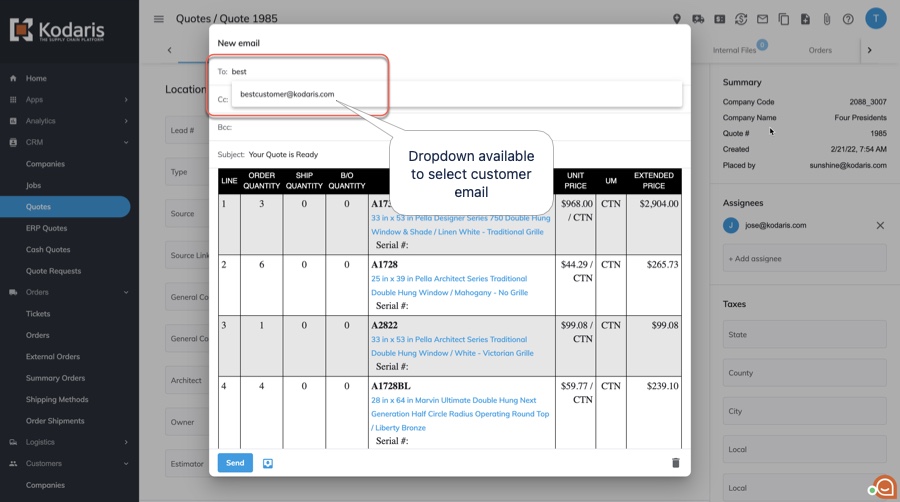900x502 pixels.
Task: Click the contact card icon in top toolbar
Action: click(719, 19)
